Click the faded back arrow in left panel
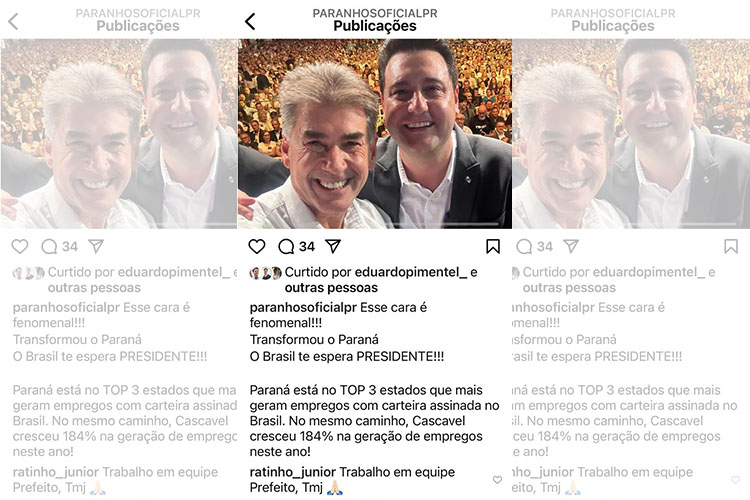Viewport: 750px width, 500px height. point(13,21)
